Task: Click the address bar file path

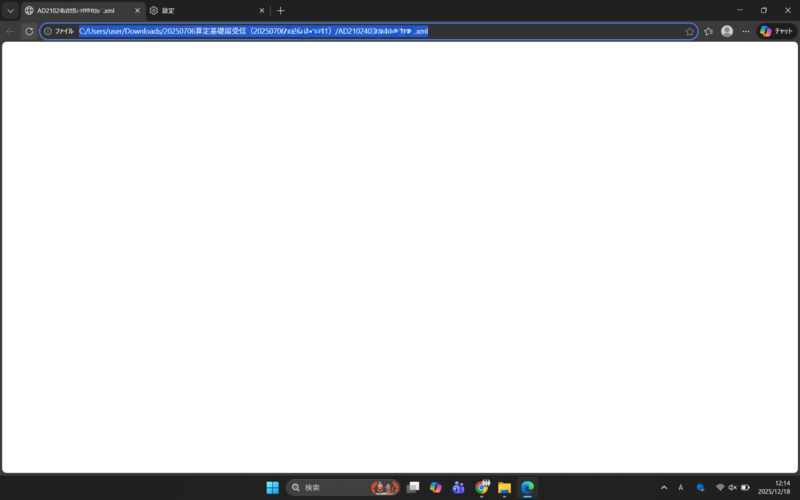Action: (253, 31)
